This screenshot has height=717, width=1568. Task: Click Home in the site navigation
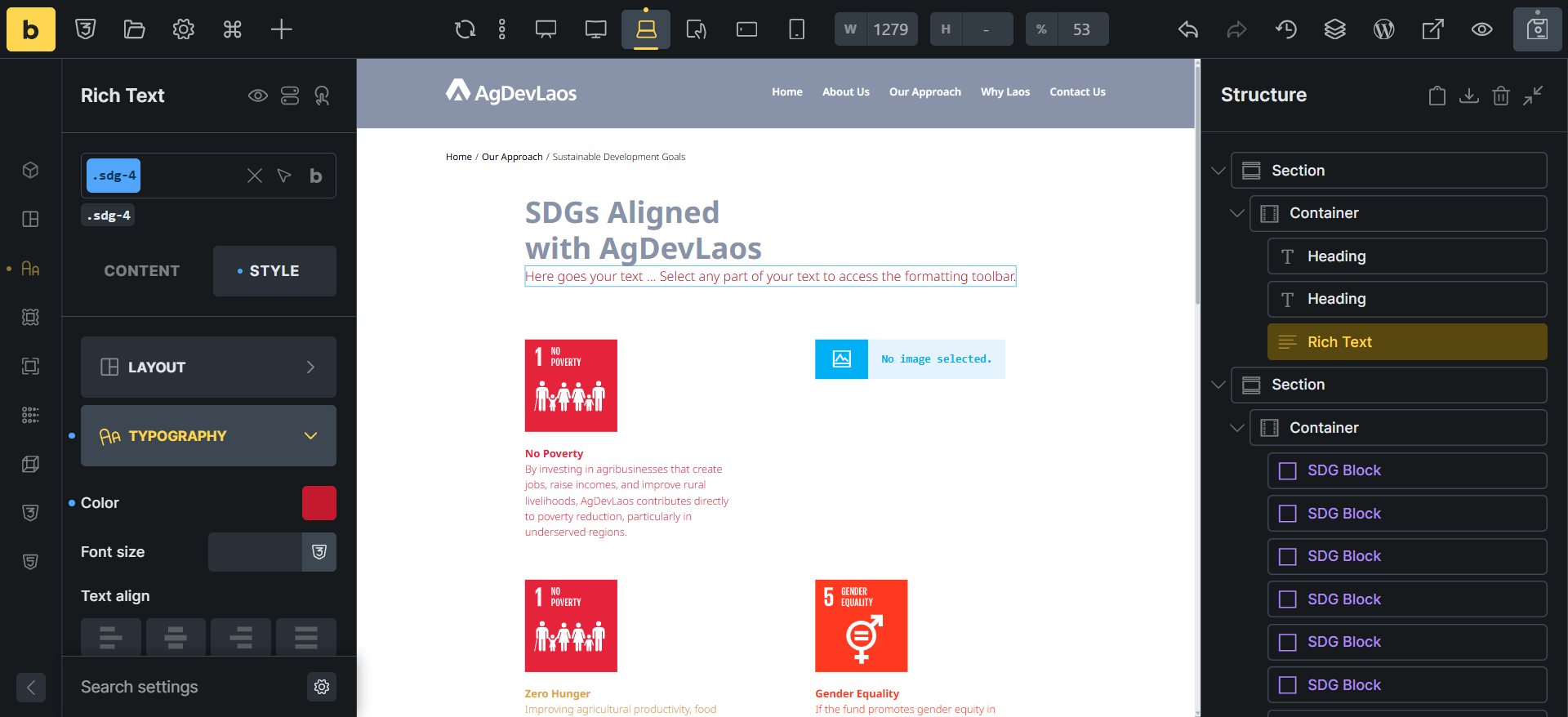click(x=787, y=92)
